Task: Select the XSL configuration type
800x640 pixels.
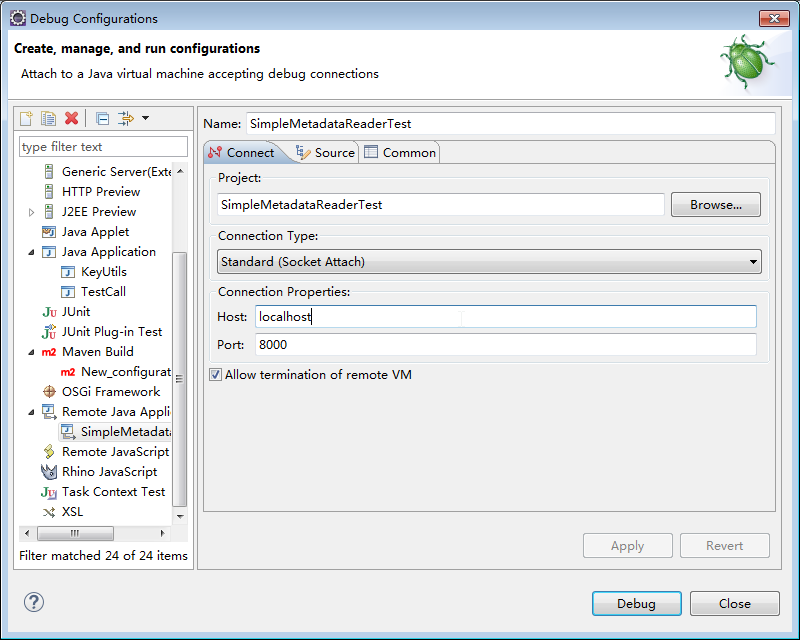Action: tap(63, 511)
